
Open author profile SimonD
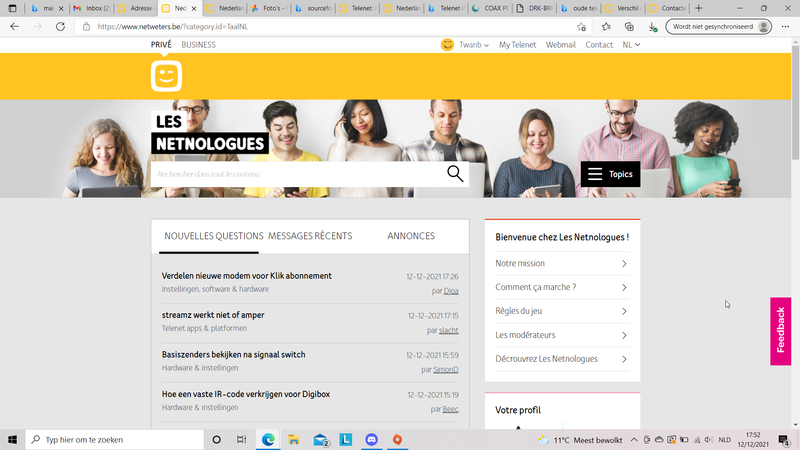pos(446,369)
